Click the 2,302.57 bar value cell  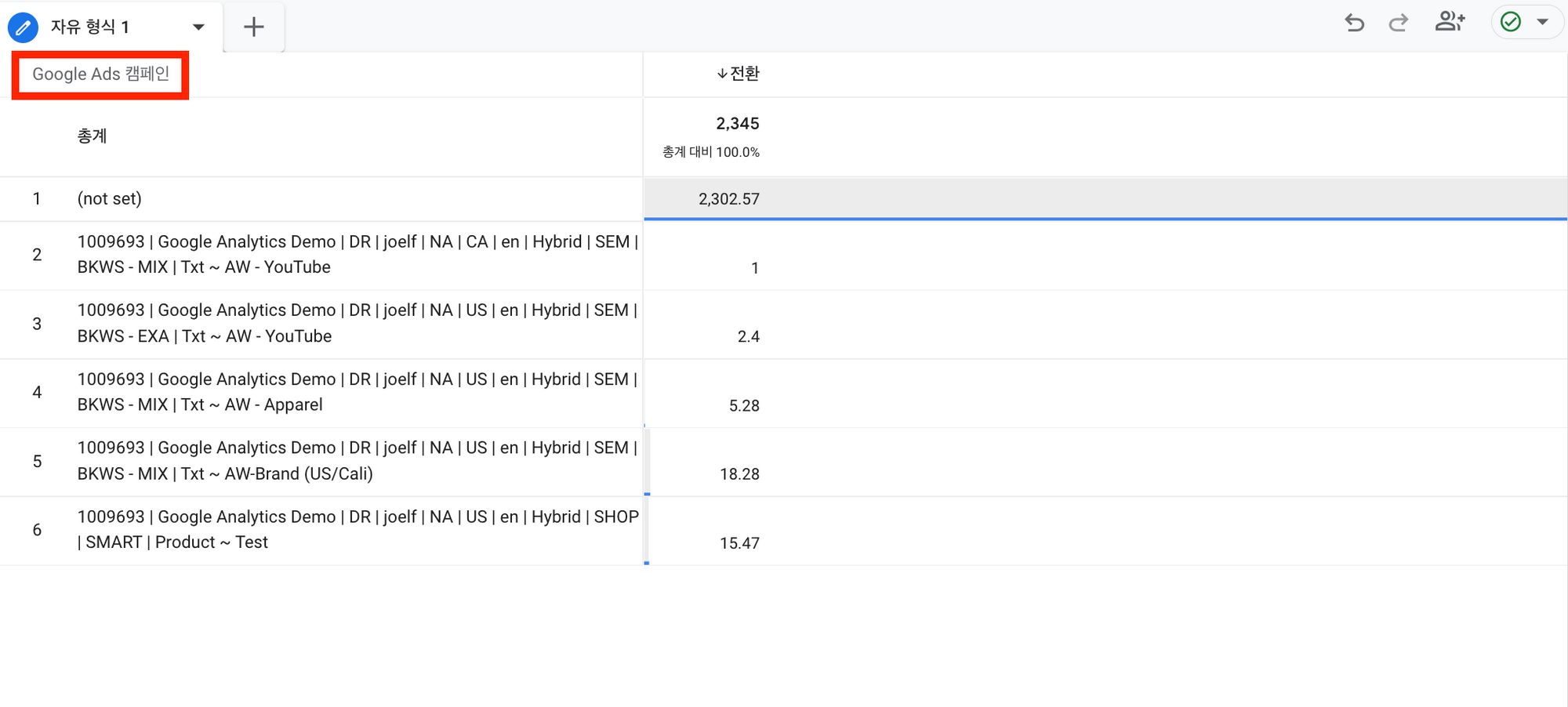pyautogui.click(x=728, y=199)
